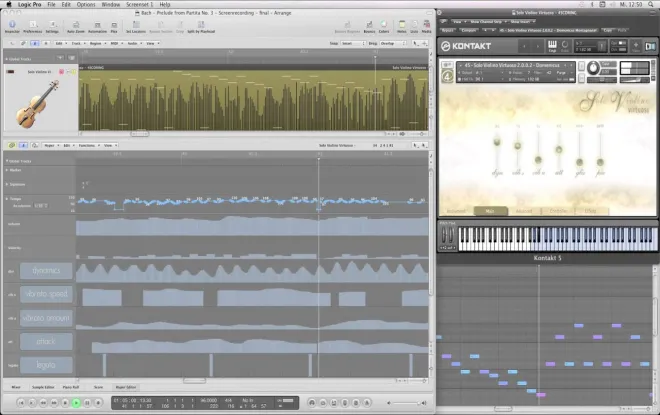This screenshot has height=415, width=660.
Task: Open the Track local menu
Action: (78, 43)
